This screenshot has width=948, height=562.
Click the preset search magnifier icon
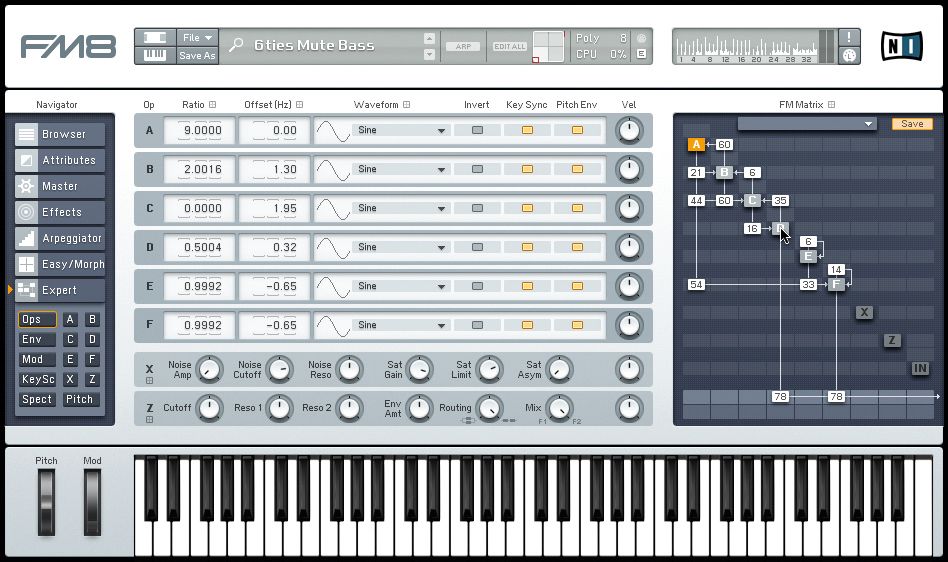[236, 45]
